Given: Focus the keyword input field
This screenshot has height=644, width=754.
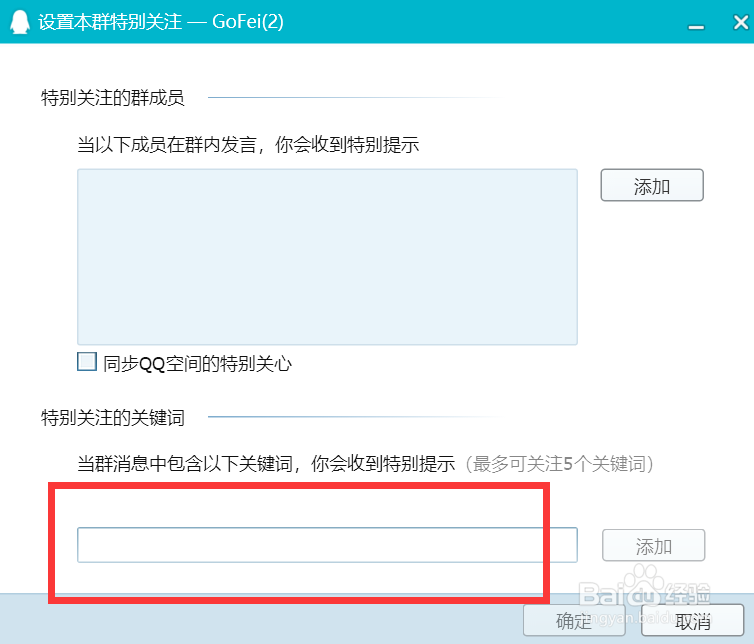Looking at the screenshot, I should (327, 545).
